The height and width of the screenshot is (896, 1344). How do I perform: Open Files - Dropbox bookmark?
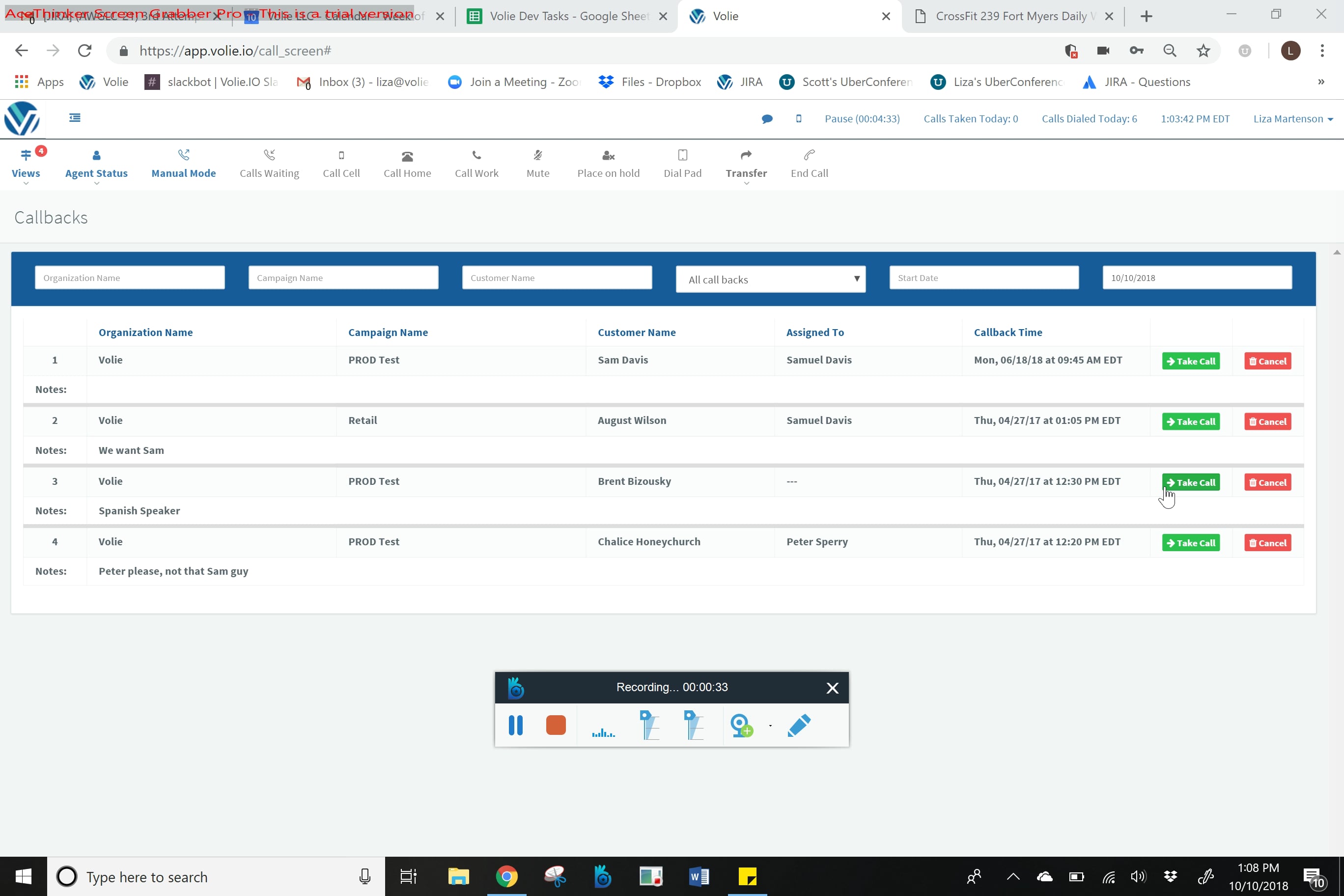point(650,83)
